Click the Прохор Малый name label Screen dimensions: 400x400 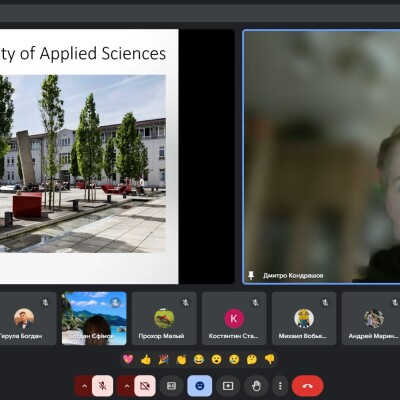click(161, 336)
